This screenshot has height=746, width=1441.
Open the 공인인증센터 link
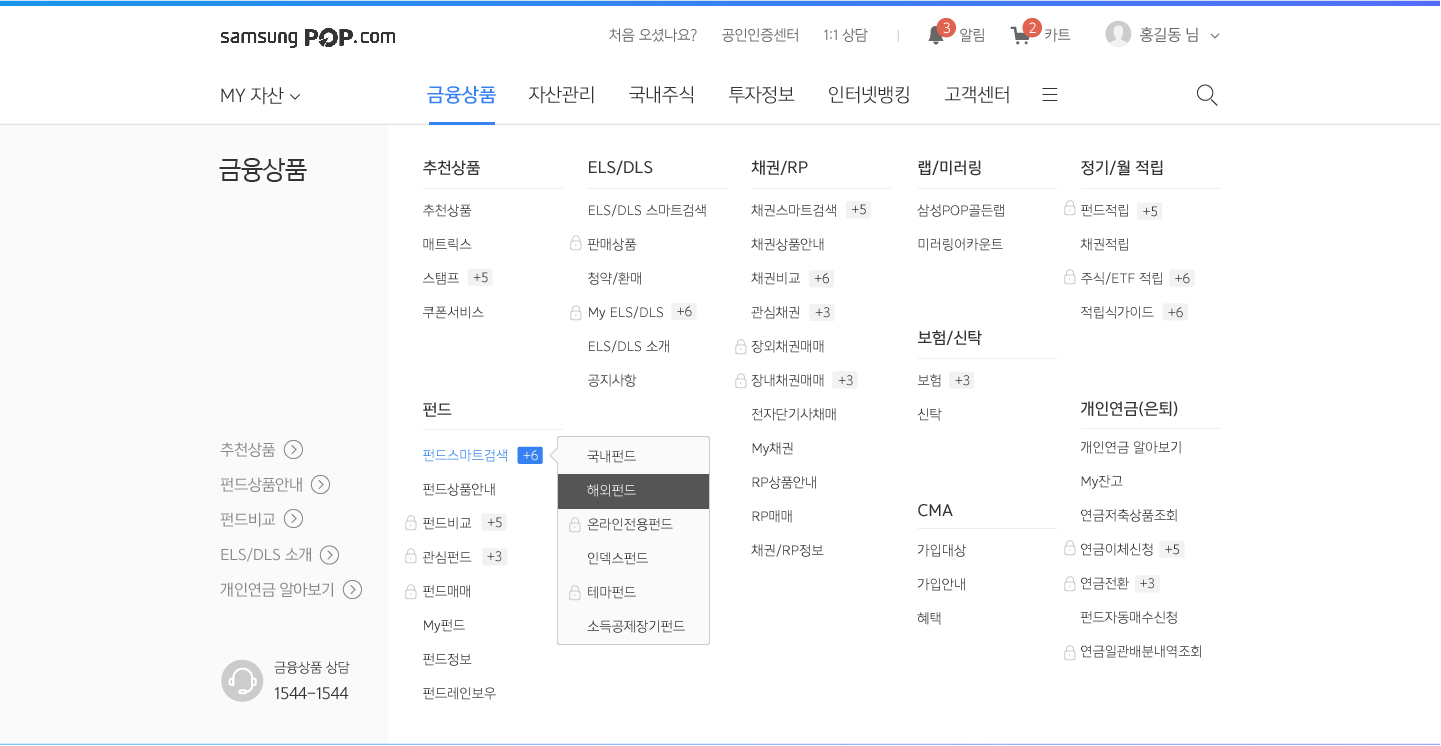pyautogui.click(x=760, y=35)
